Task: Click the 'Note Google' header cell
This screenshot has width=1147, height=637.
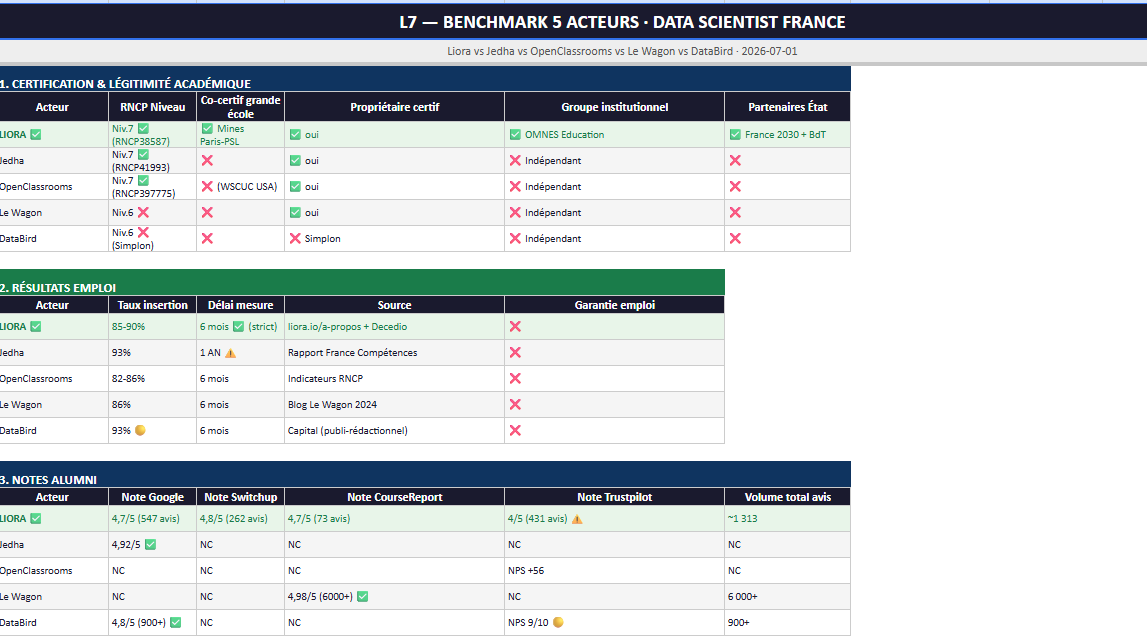Action: [x=152, y=497]
